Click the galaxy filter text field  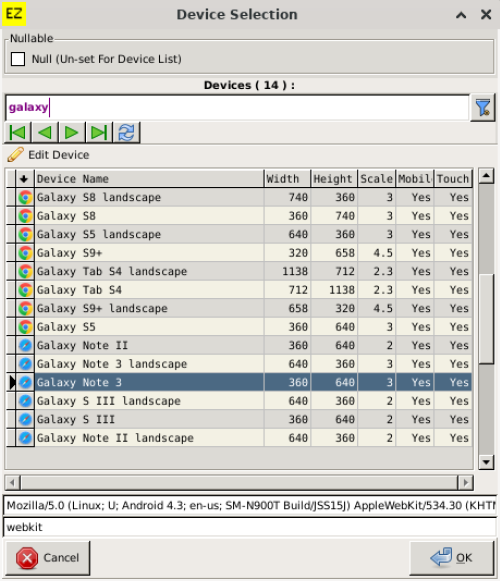pyautogui.click(x=237, y=107)
